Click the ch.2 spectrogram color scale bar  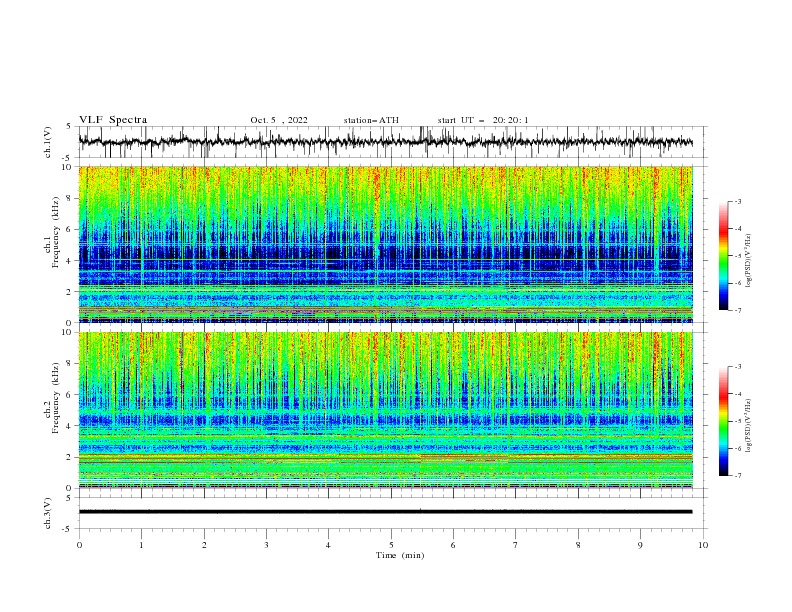click(723, 421)
